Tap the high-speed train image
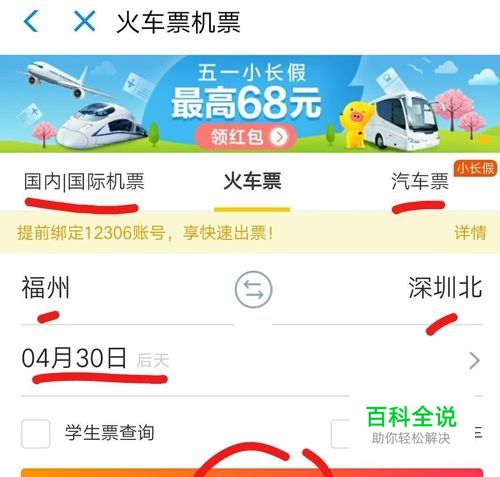 (101, 127)
